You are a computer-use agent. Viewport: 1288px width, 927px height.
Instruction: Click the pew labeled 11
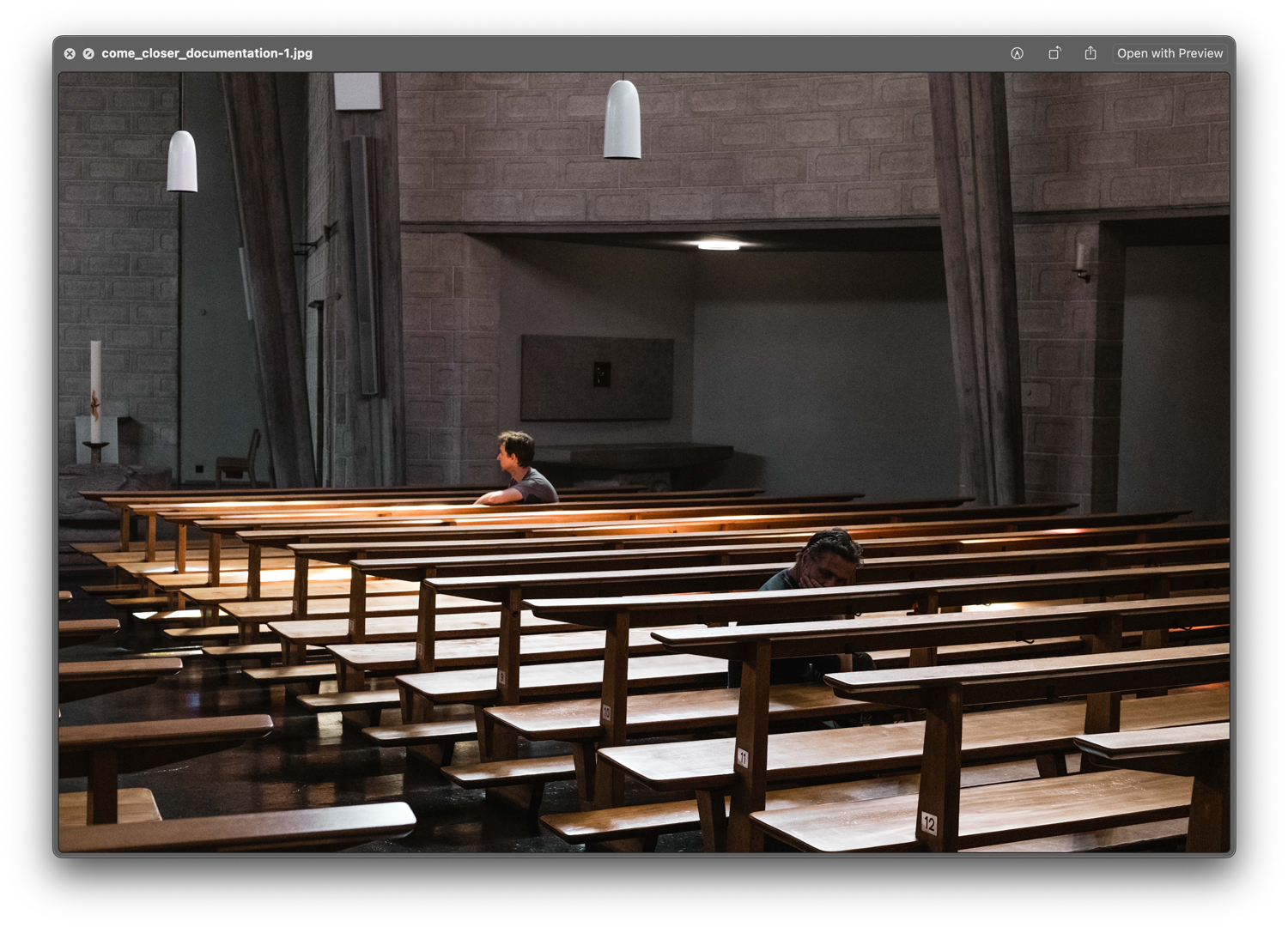[744, 759]
